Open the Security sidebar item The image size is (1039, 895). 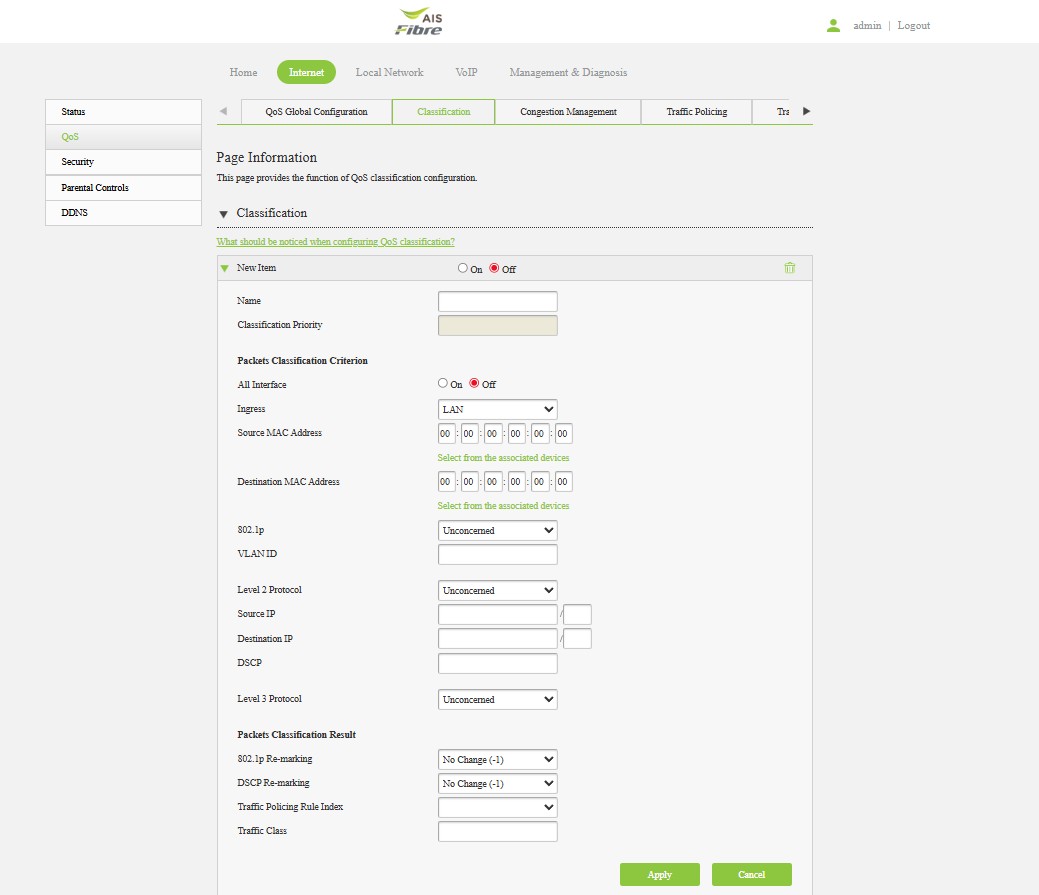click(x=123, y=162)
